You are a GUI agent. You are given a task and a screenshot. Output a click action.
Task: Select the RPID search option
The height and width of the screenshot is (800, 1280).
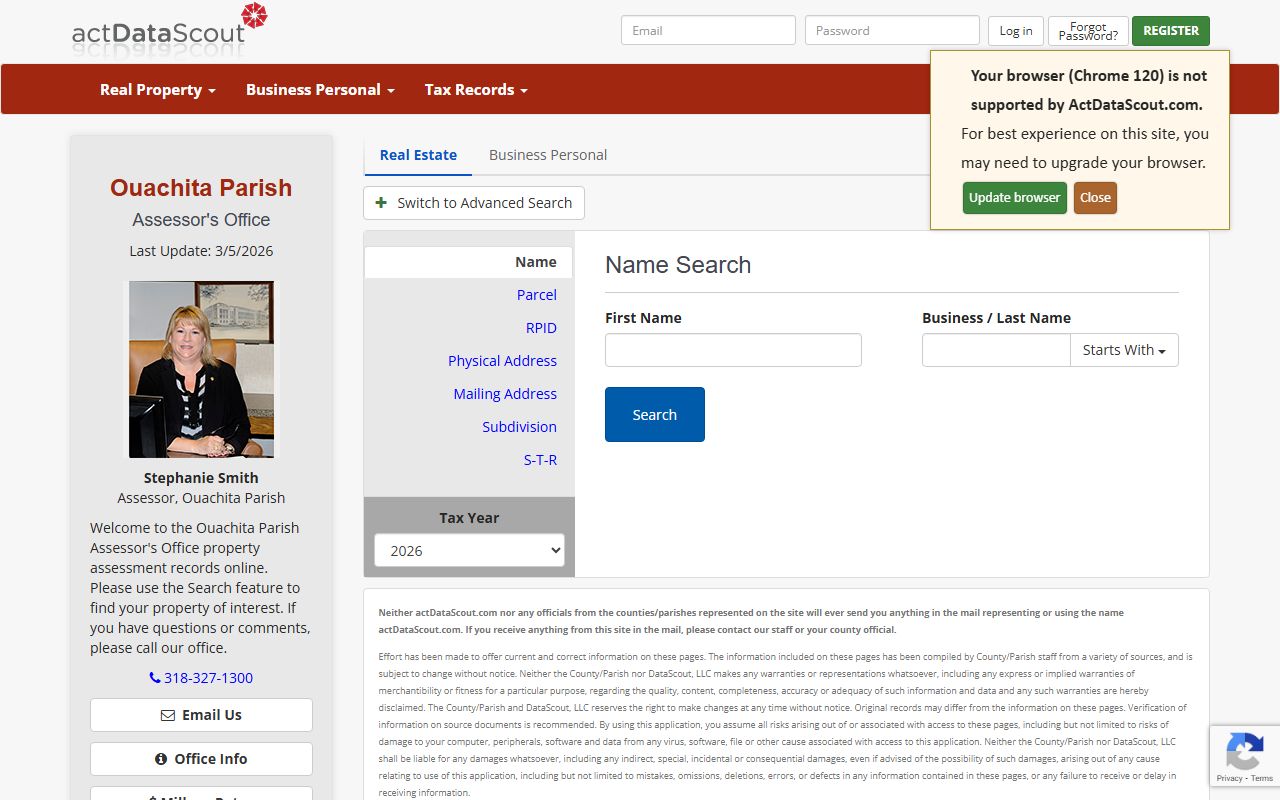[541, 328]
